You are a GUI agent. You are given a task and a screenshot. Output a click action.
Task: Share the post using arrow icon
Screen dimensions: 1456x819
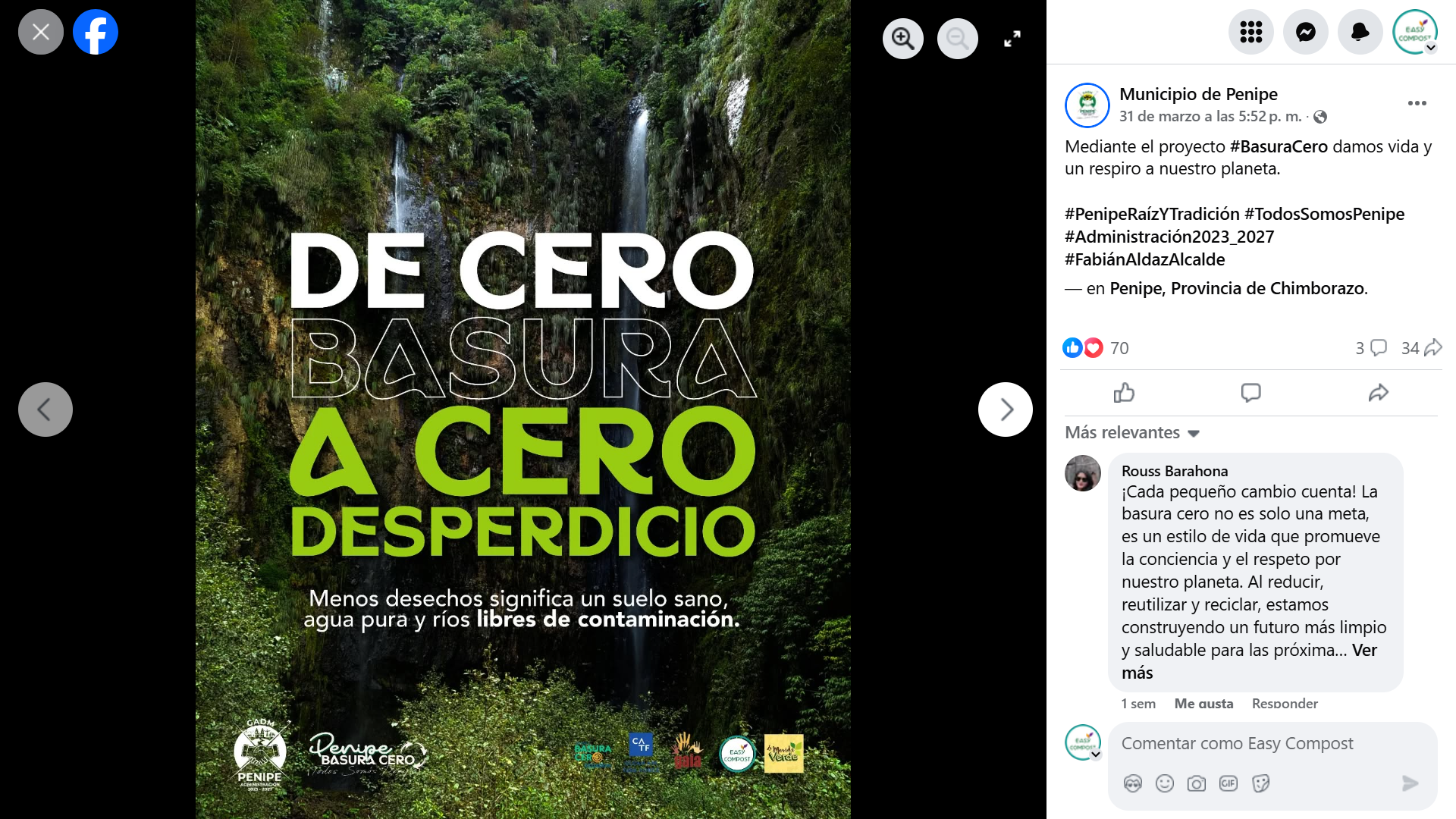(1378, 393)
